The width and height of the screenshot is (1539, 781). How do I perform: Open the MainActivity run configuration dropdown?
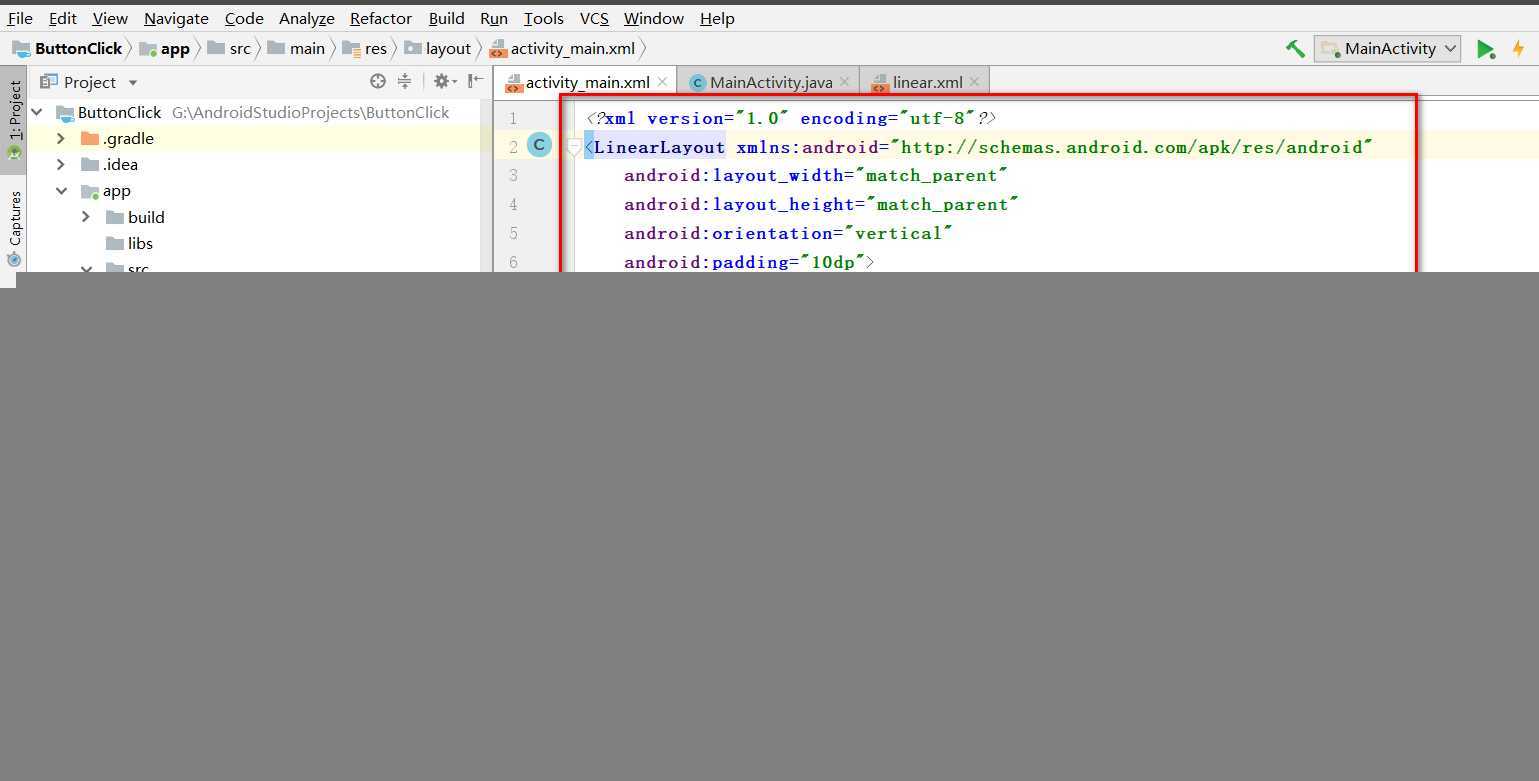coord(1388,48)
